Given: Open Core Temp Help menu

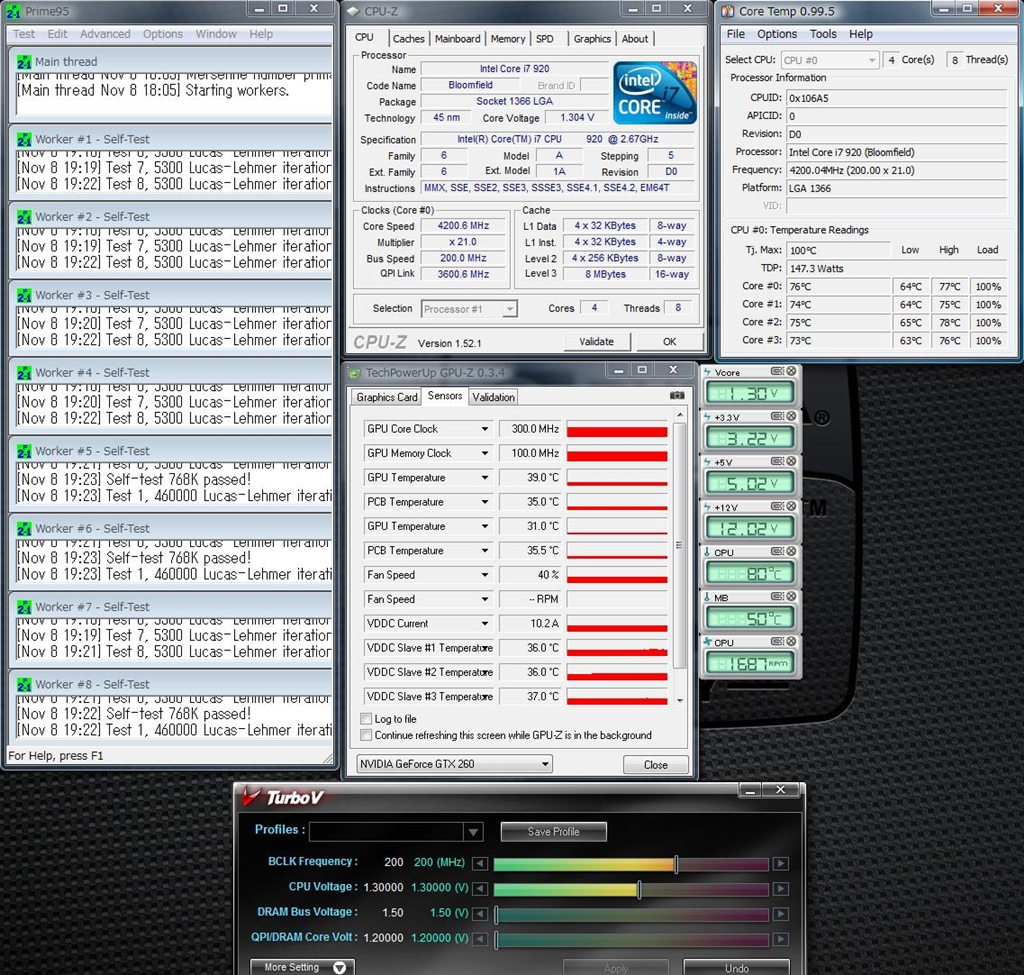Looking at the screenshot, I should (x=861, y=34).
